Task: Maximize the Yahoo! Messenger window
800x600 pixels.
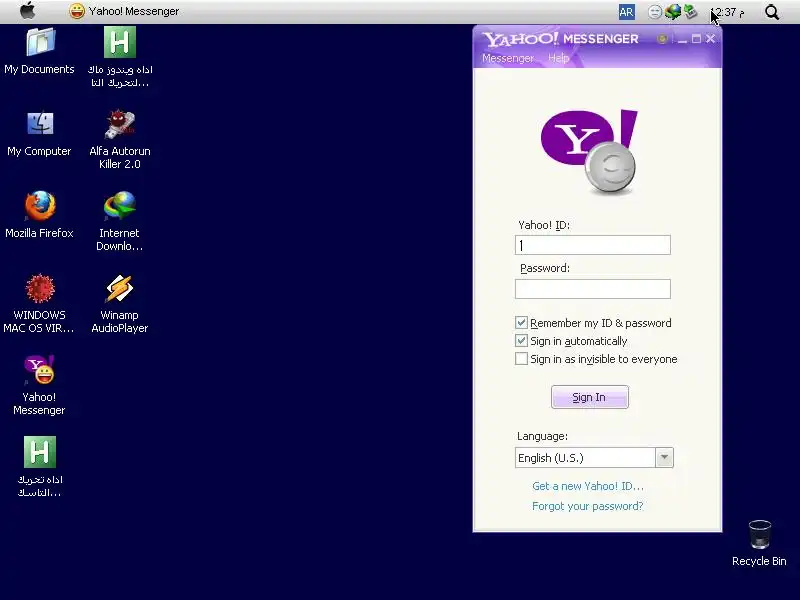Action: [x=696, y=39]
